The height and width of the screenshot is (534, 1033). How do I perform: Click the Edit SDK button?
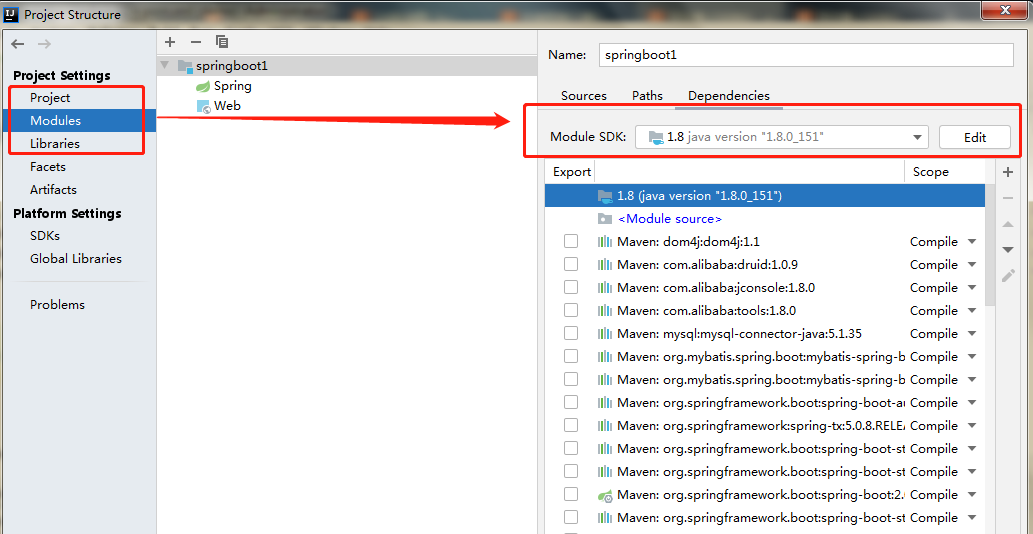(974, 138)
